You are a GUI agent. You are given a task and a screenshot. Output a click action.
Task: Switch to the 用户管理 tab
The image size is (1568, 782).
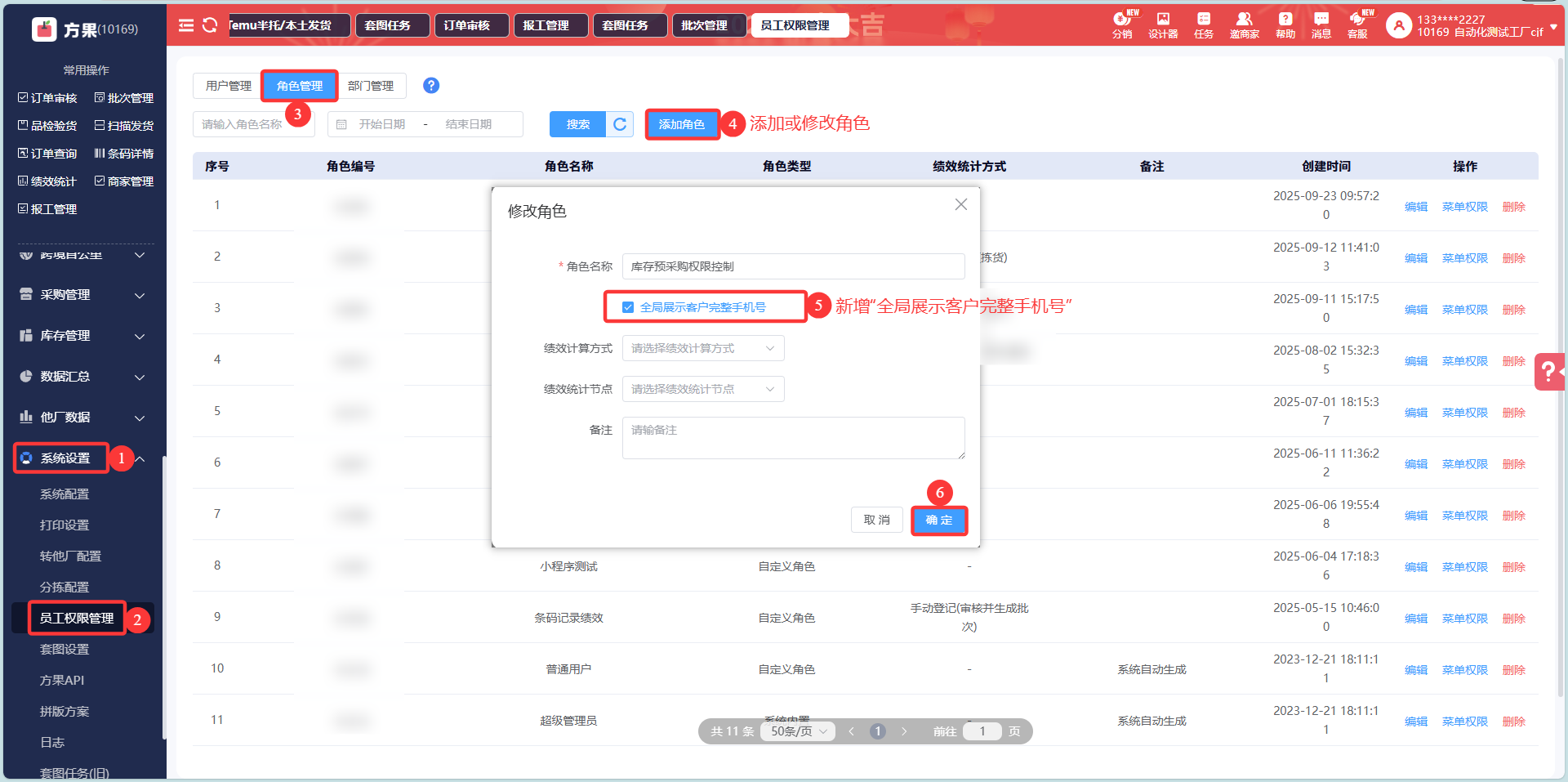pos(228,86)
